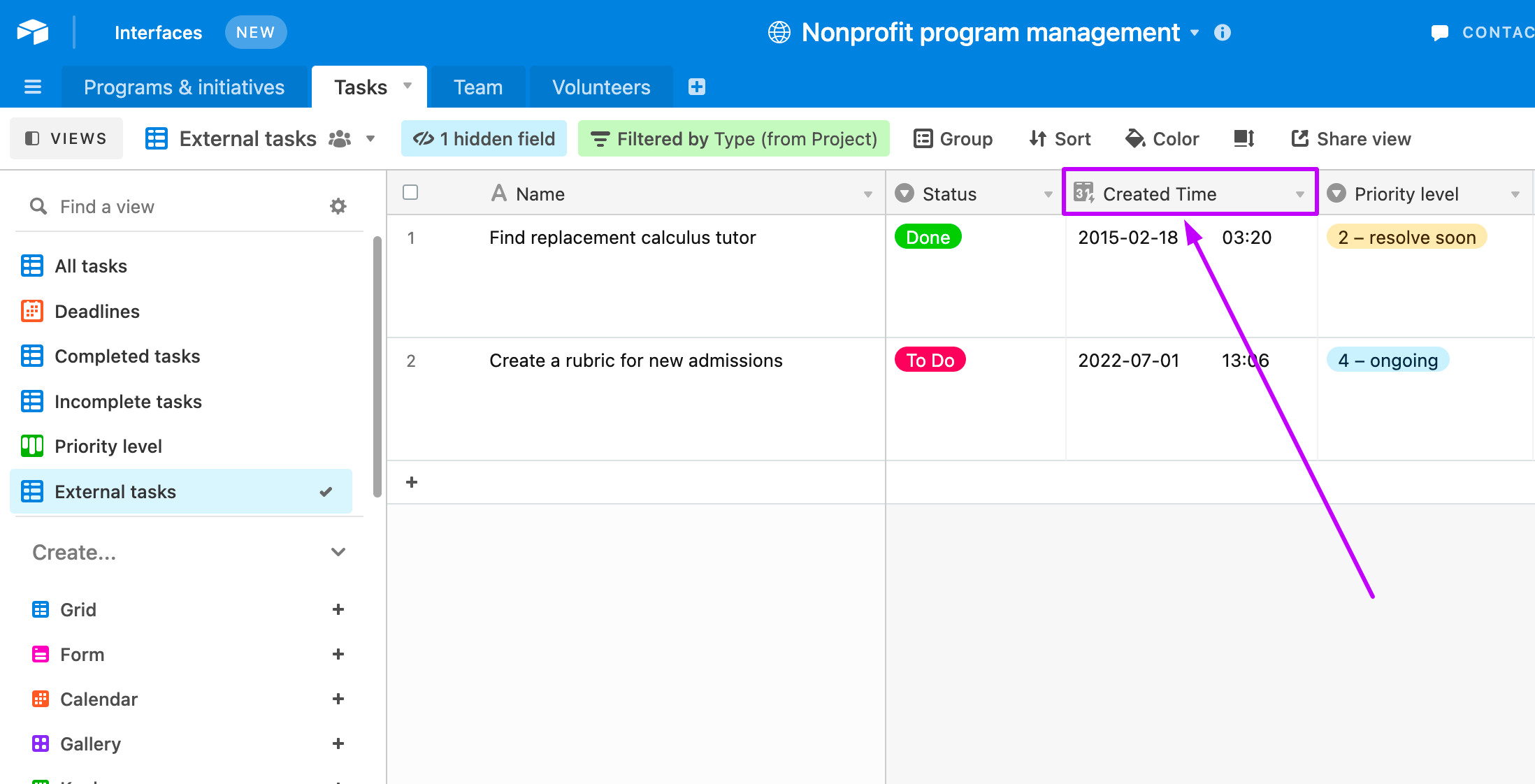Open External tasks view dropdown arrow
The width and height of the screenshot is (1535, 784).
(x=370, y=139)
